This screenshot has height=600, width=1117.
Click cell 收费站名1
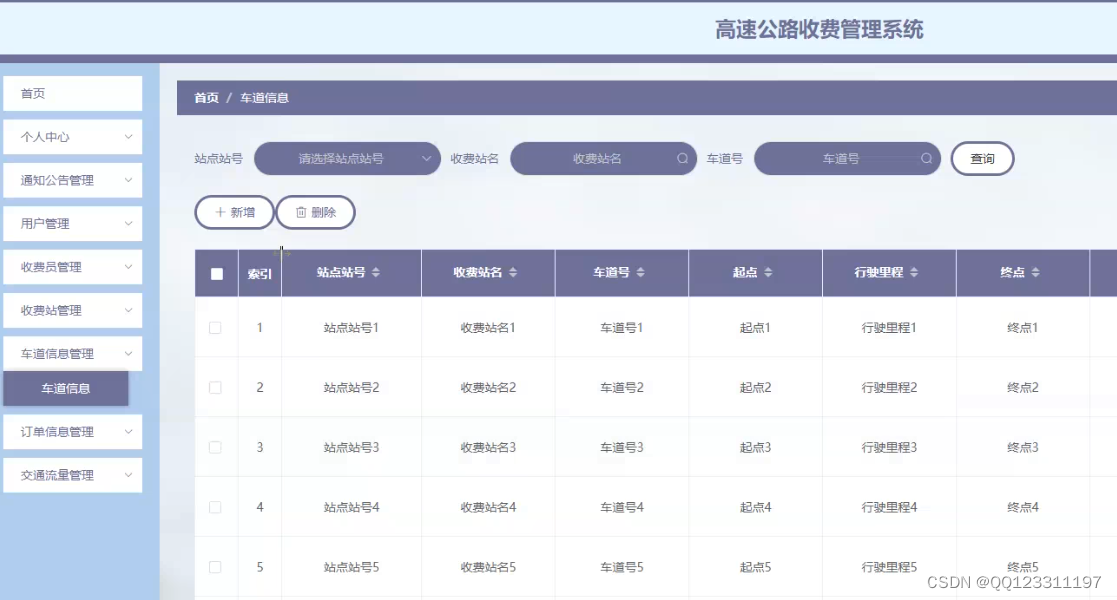click(x=488, y=328)
